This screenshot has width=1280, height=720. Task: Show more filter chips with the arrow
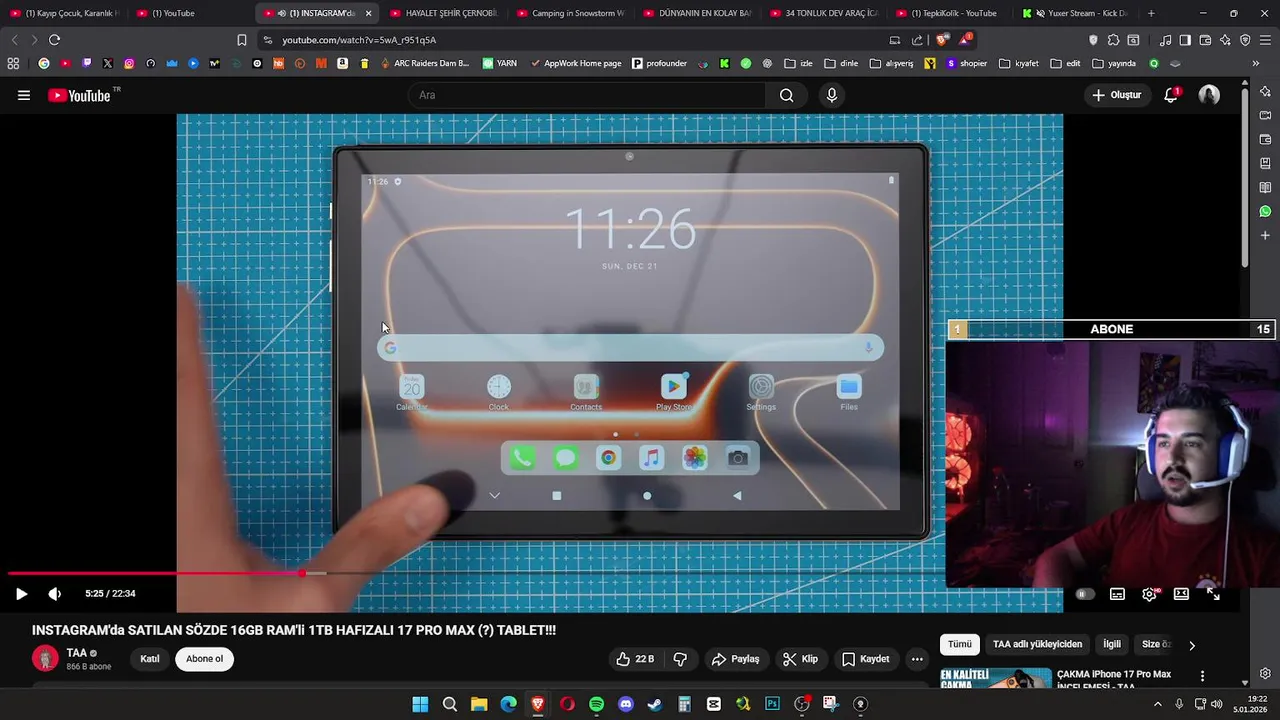(1192, 645)
